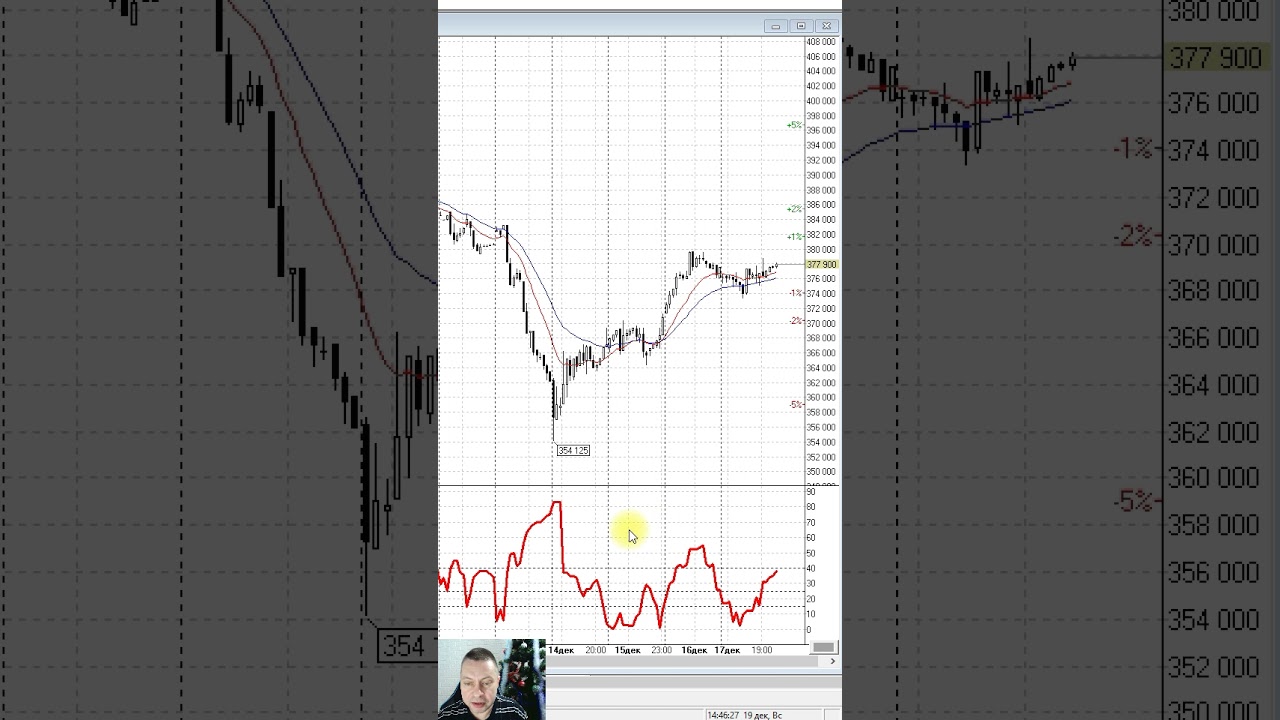Click the 350 000 price scale value
This screenshot has height=720, width=1280.
coord(821,472)
